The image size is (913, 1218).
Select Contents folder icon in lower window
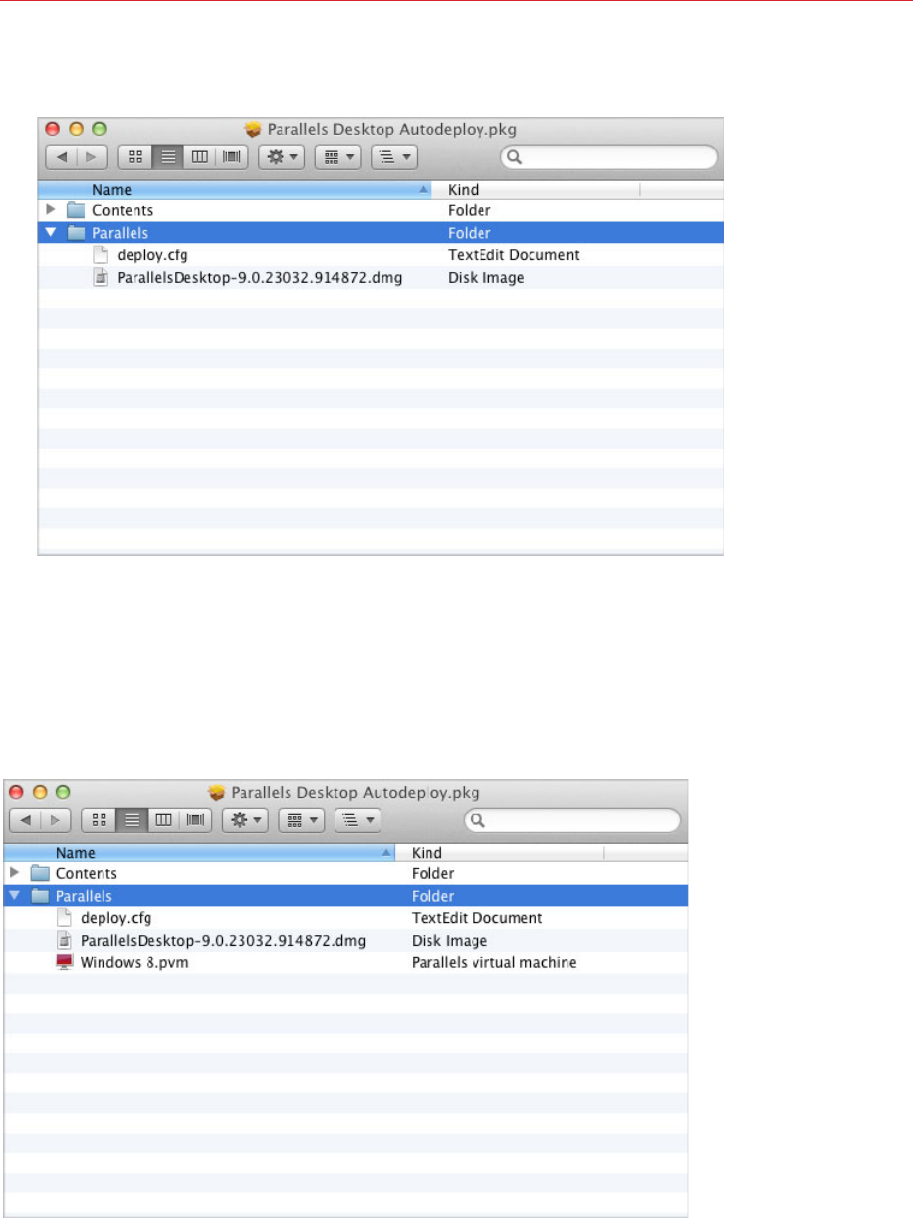pyautogui.click(x=40, y=873)
